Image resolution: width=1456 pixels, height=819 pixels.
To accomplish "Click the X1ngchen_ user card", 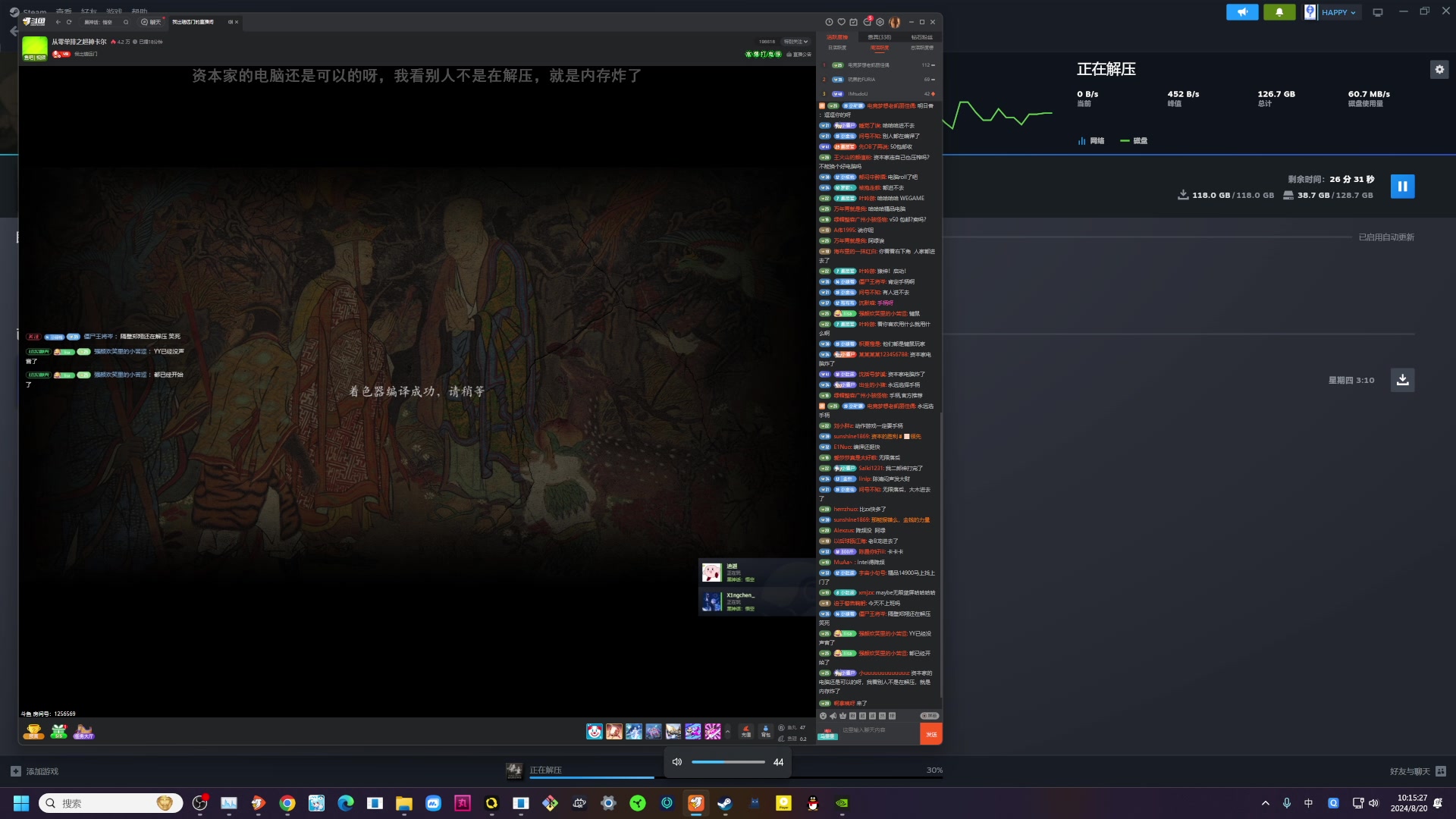I will 758,601.
